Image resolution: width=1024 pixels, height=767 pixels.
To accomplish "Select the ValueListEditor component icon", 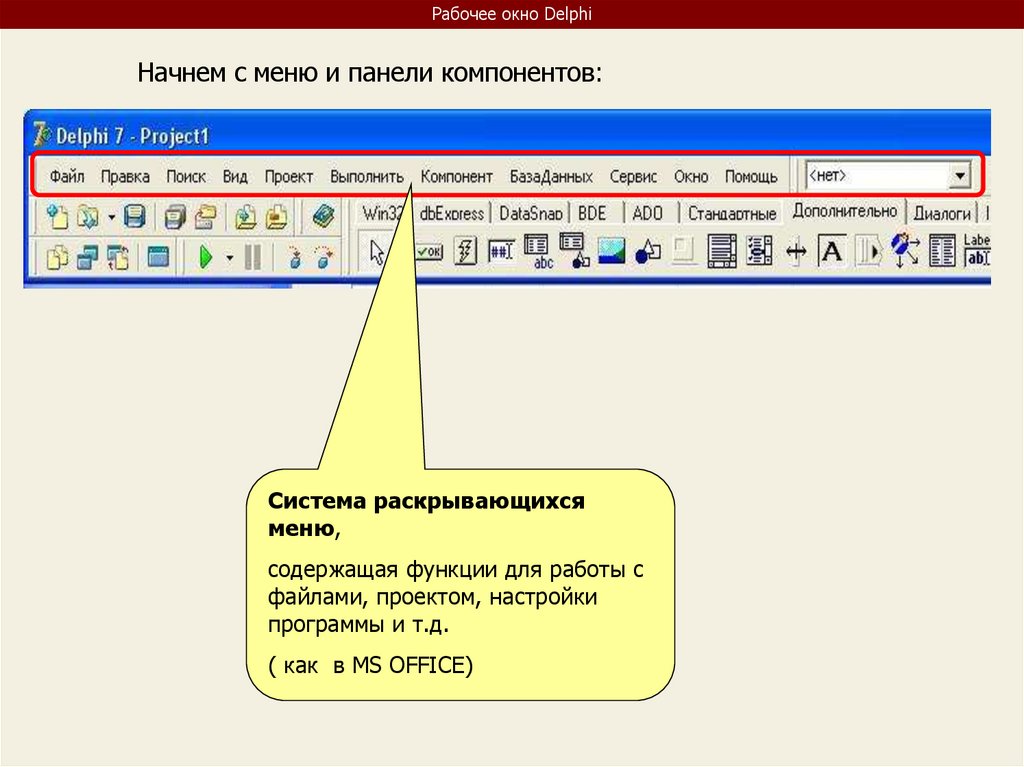I will 942,252.
